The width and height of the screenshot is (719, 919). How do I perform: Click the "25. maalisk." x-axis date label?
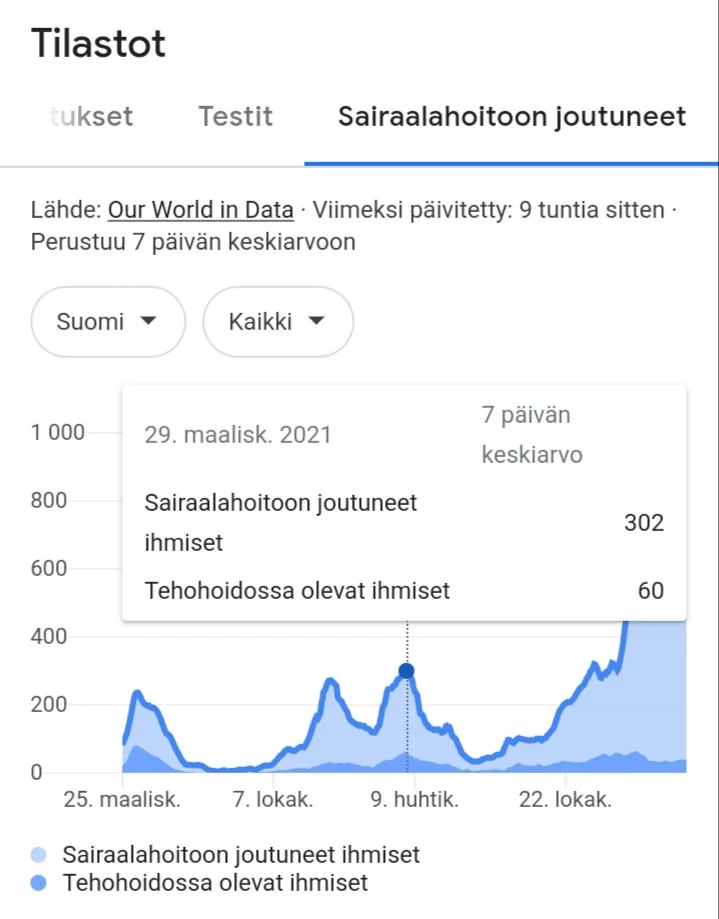[123, 800]
